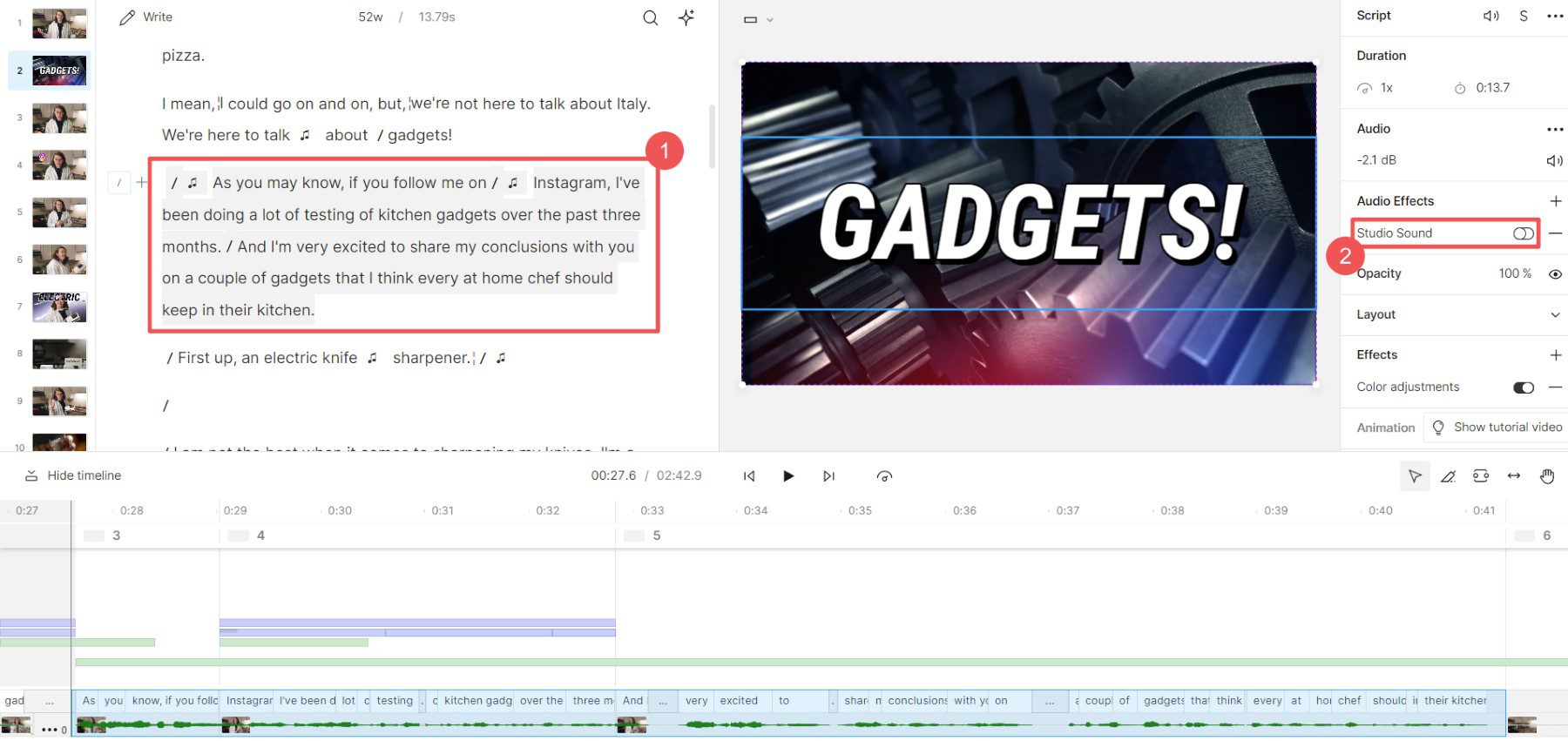Open the canvas aspect ratio dropdown
Image resolution: width=1568 pixels, height=741 pixels.
[758, 19]
